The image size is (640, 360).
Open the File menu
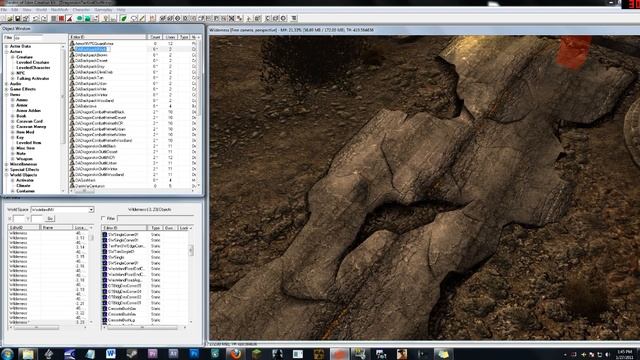[4, 10]
